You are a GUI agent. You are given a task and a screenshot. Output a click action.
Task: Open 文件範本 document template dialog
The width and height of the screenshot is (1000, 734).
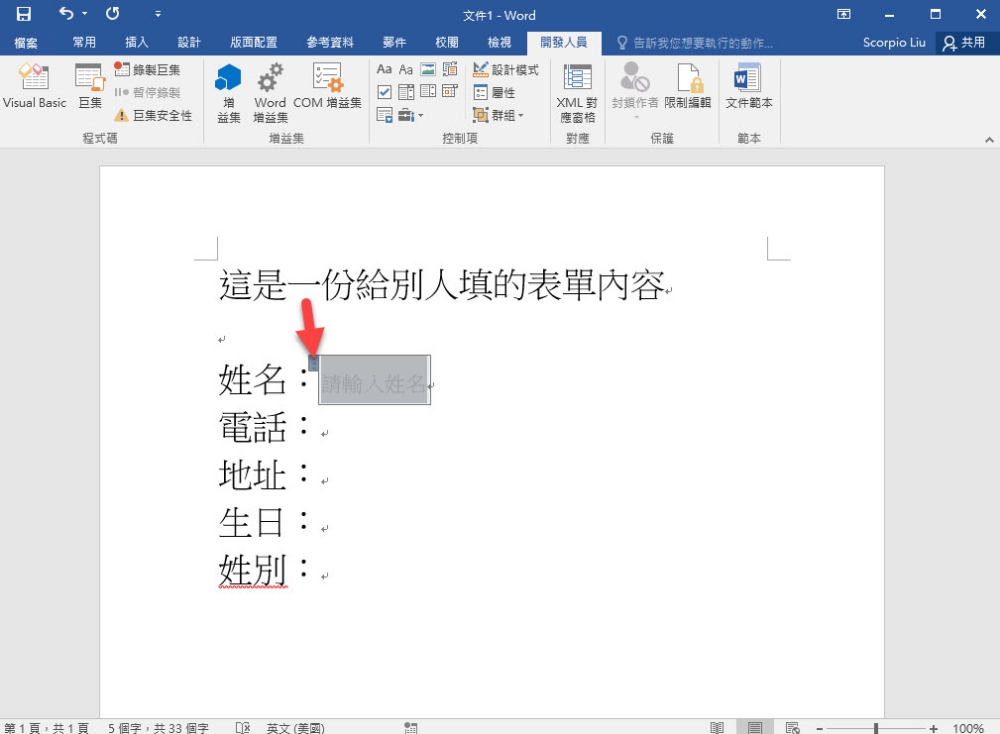[x=749, y=86]
